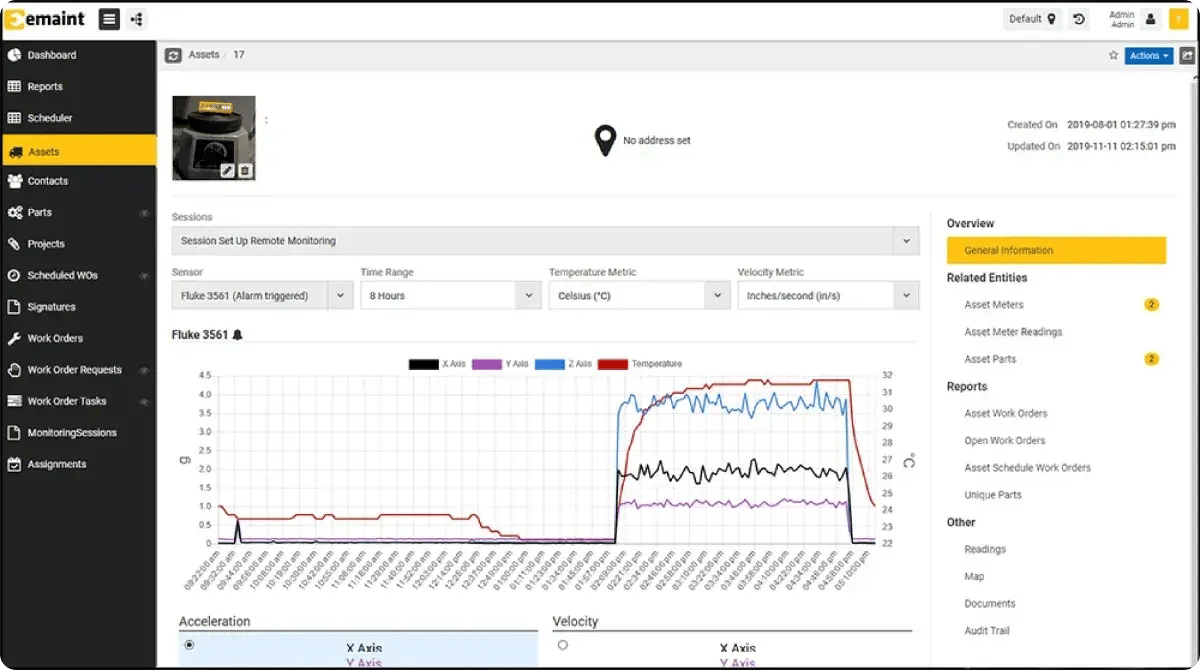Select General Information in Overview panel
This screenshot has width=1200, height=670.
click(1056, 250)
